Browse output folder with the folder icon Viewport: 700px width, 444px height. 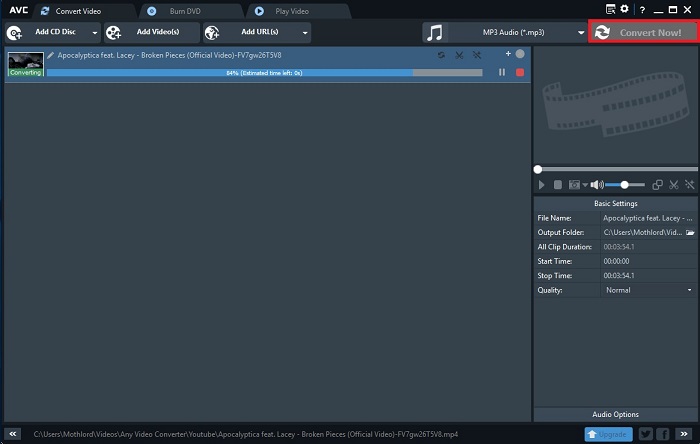click(x=690, y=232)
